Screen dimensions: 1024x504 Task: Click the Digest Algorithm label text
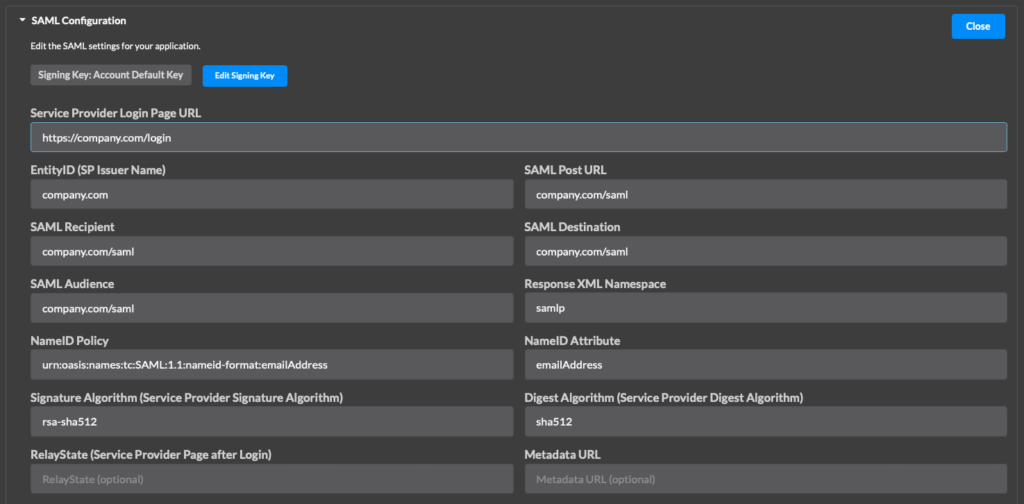(x=664, y=398)
